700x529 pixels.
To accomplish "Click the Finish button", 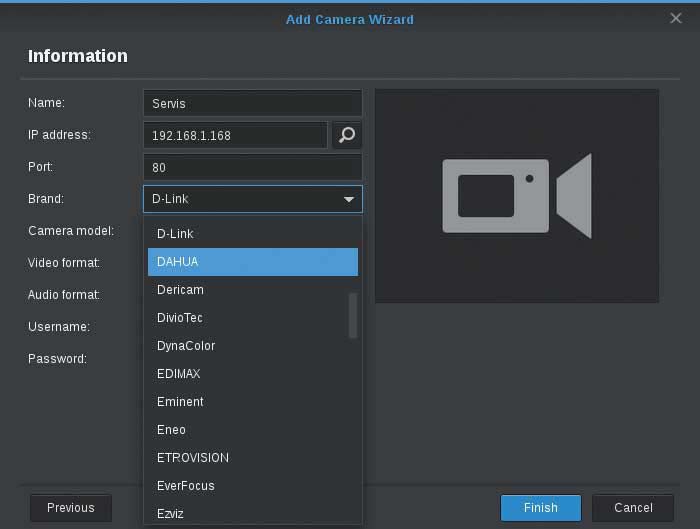I will [541, 508].
